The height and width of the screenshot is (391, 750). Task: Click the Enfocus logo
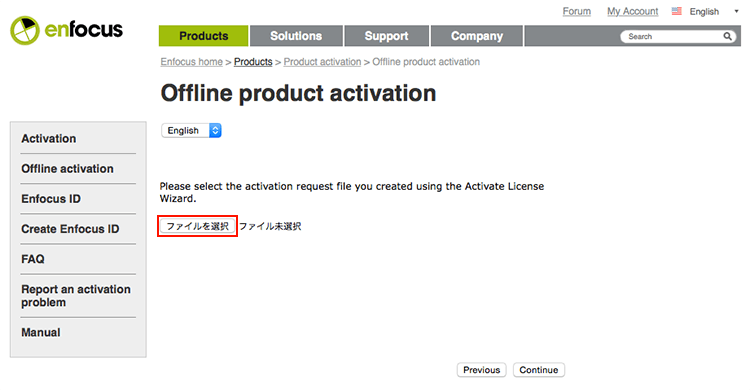pos(66,30)
